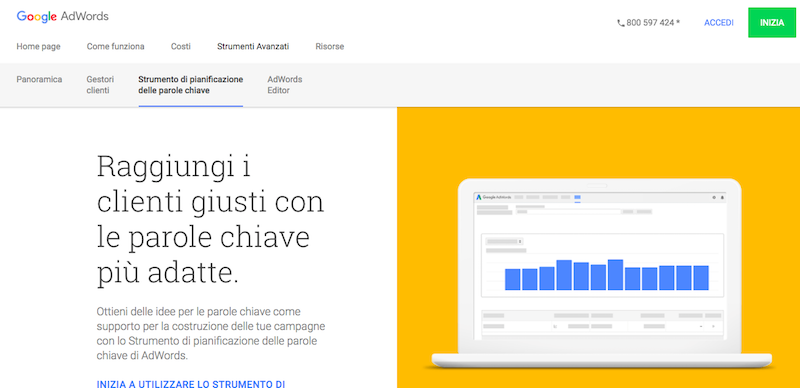The image size is (800, 388).
Task: Switch to the Panoramica tab
Action: pos(39,80)
